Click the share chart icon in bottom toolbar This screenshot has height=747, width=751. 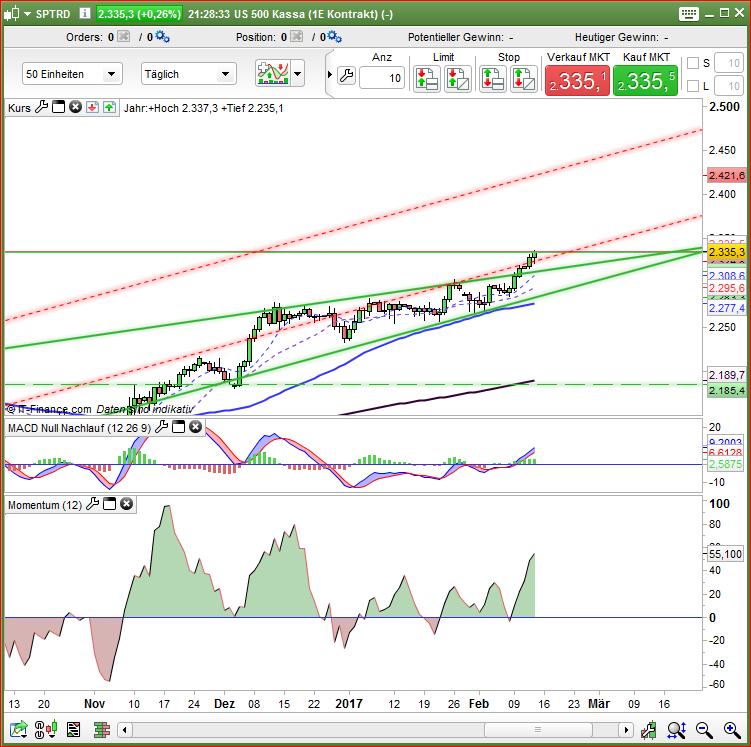pyautogui.click(x=18, y=730)
